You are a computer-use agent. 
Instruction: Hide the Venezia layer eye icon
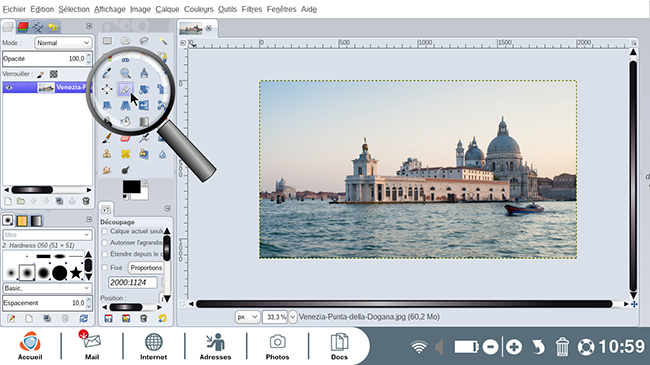(x=9, y=88)
